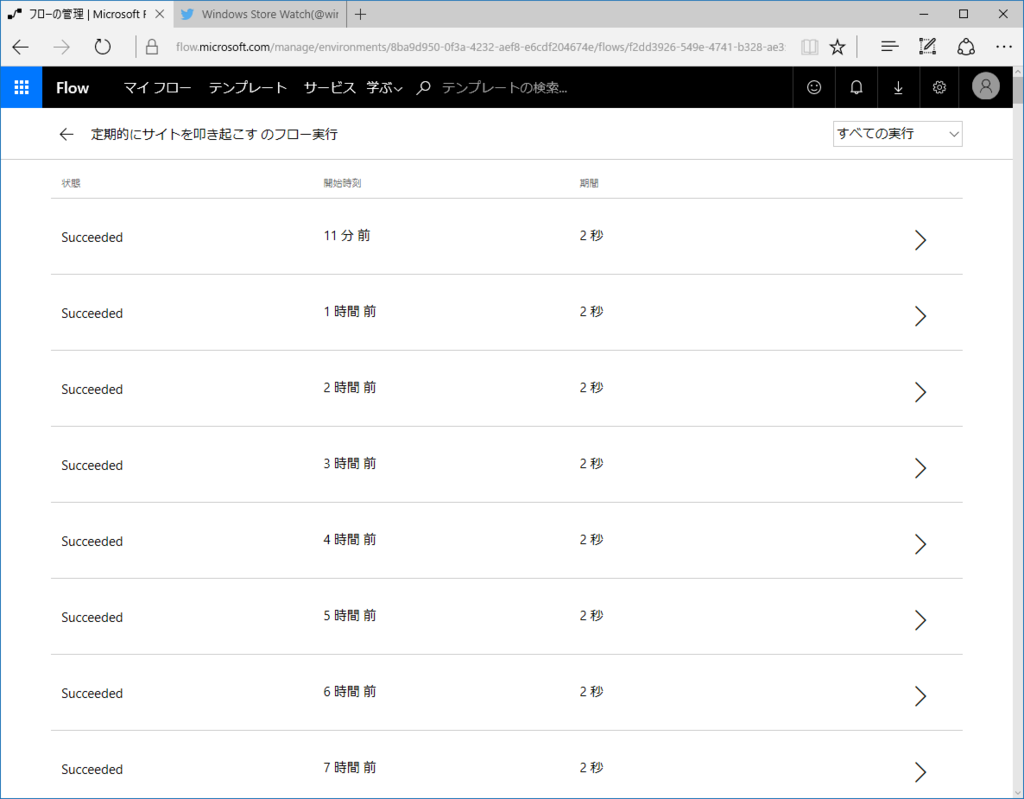Open the app launcher waffle icon
This screenshot has width=1024, height=799.
[22, 87]
